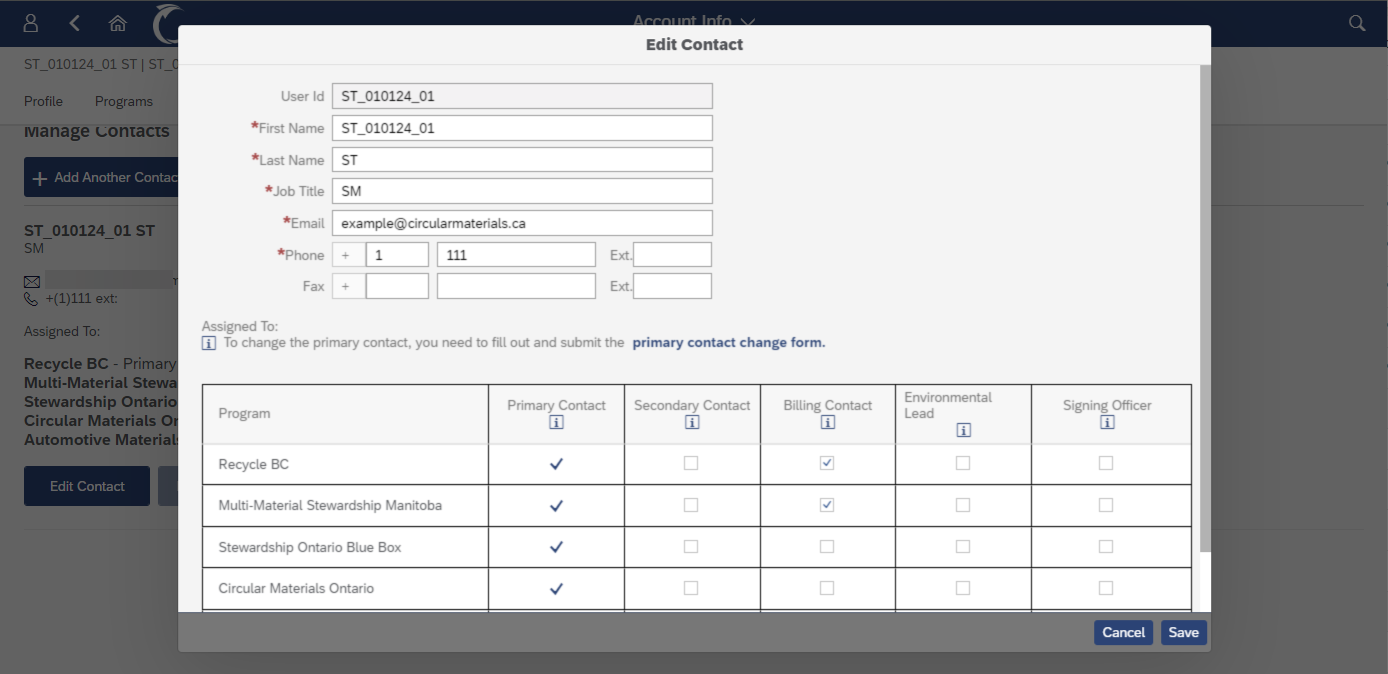1388x674 pixels.
Task: Switch to the Programs tab
Action: (124, 101)
